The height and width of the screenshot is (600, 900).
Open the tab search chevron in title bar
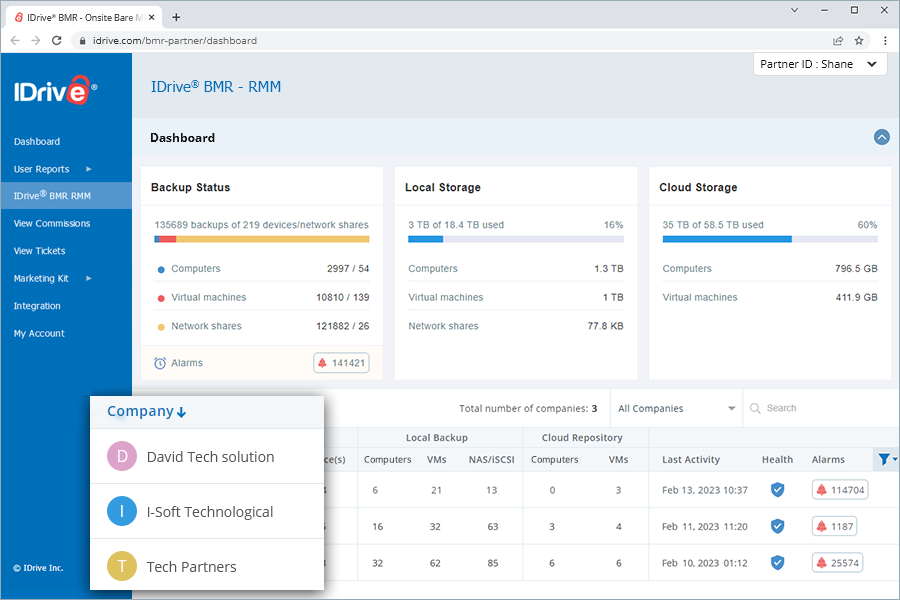(x=794, y=10)
